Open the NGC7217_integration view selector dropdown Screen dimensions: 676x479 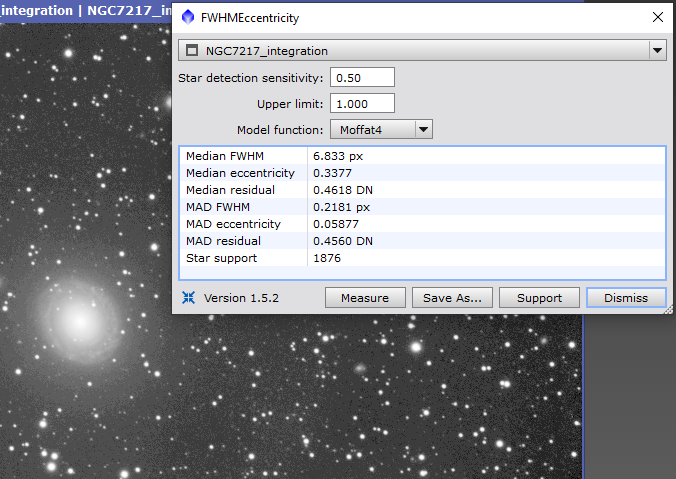[x=422, y=50]
